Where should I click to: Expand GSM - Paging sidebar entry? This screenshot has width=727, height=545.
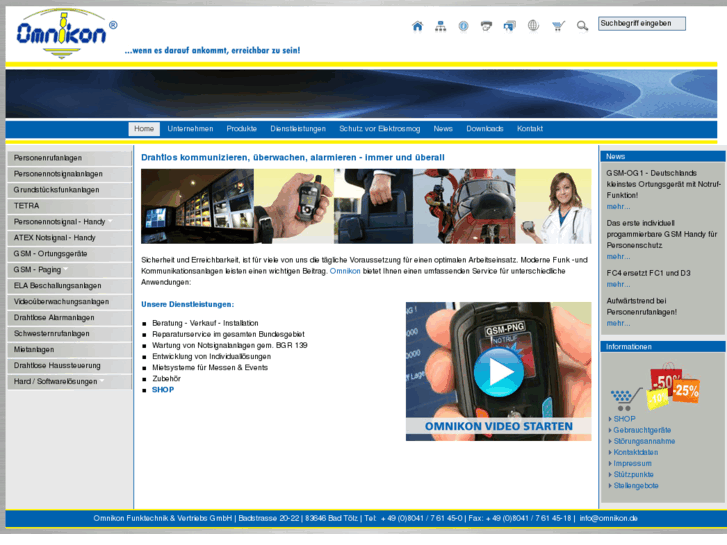[70, 270]
